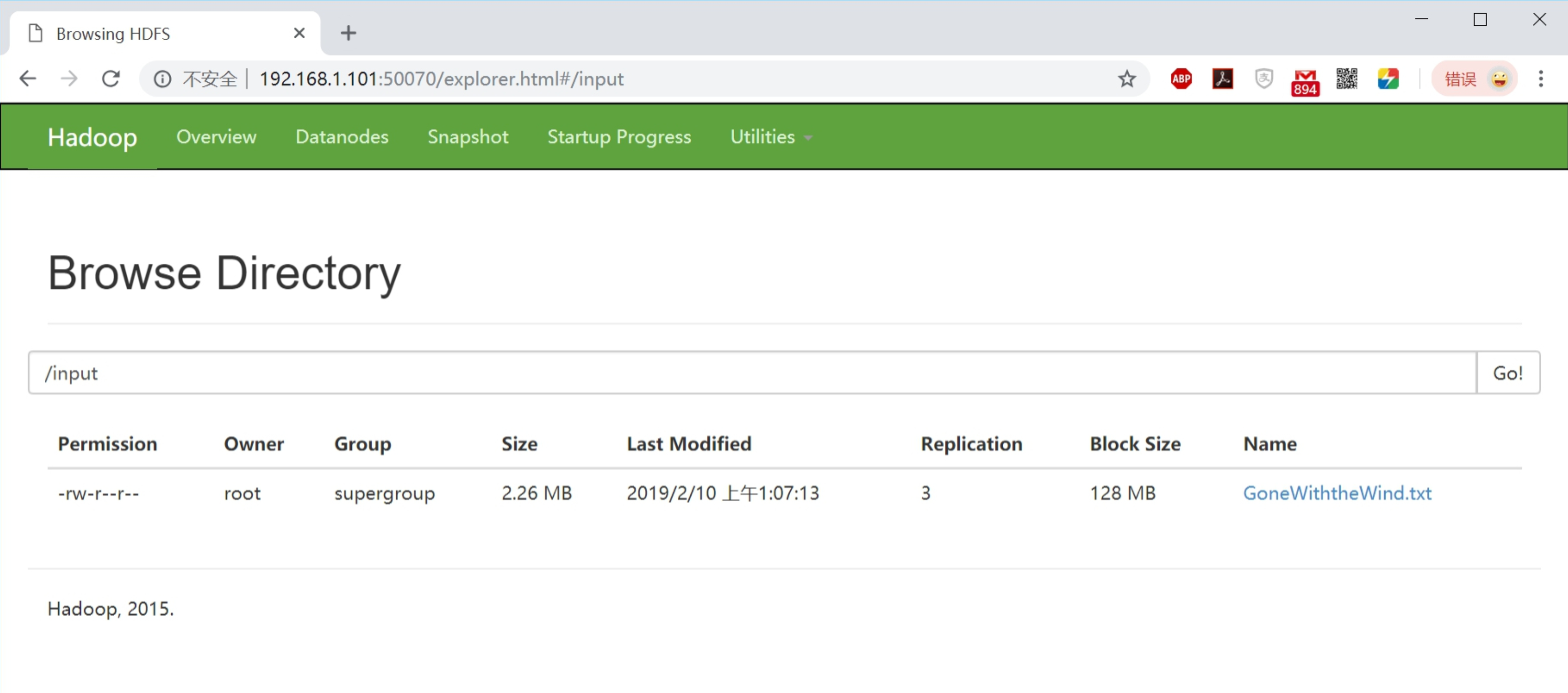The image size is (1568, 693).
Task: Click the Size column header
Action: pyautogui.click(x=519, y=443)
